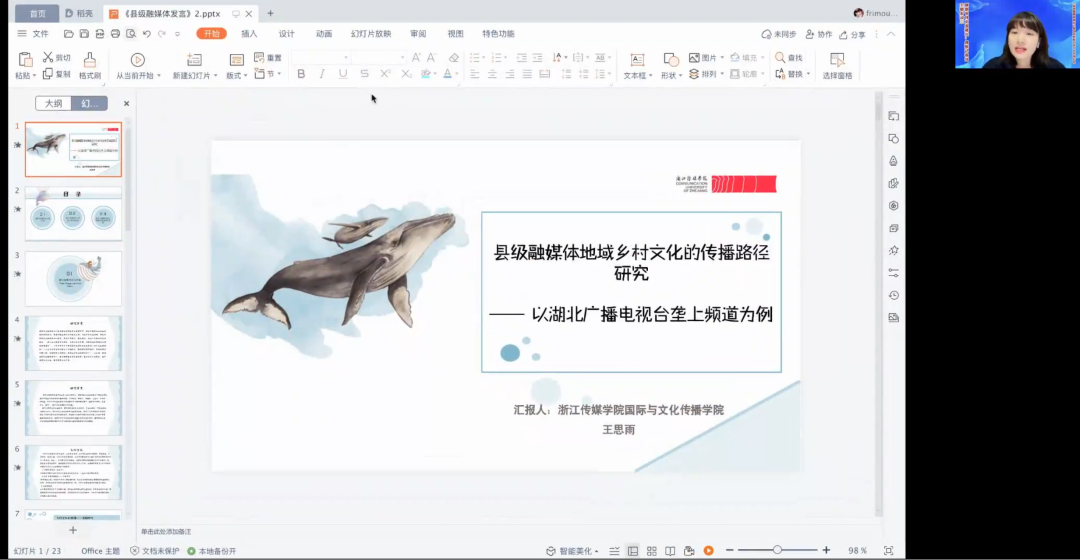Click the Cut (剪切) scissors icon
Image resolution: width=1080 pixels, height=560 pixels.
tap(48, 58)
